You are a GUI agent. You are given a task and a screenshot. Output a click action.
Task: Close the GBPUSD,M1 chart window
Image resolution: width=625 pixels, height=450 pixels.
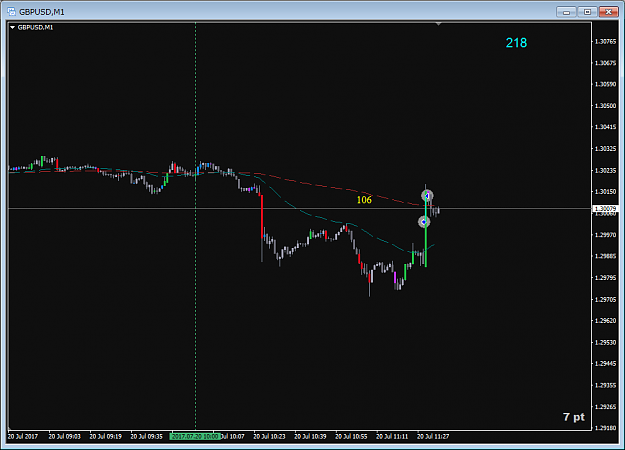coord(608,12)
